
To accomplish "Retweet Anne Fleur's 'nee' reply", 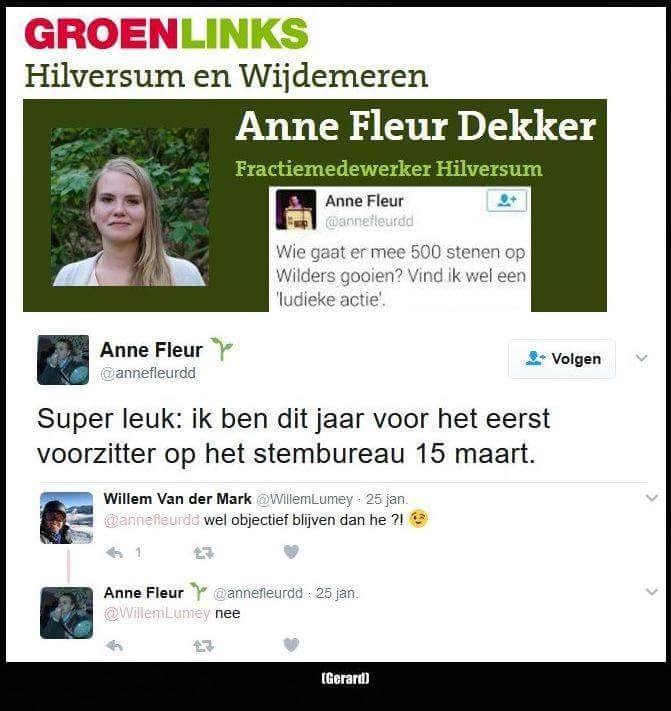I will pyautogui.click(x=203, y=646).
